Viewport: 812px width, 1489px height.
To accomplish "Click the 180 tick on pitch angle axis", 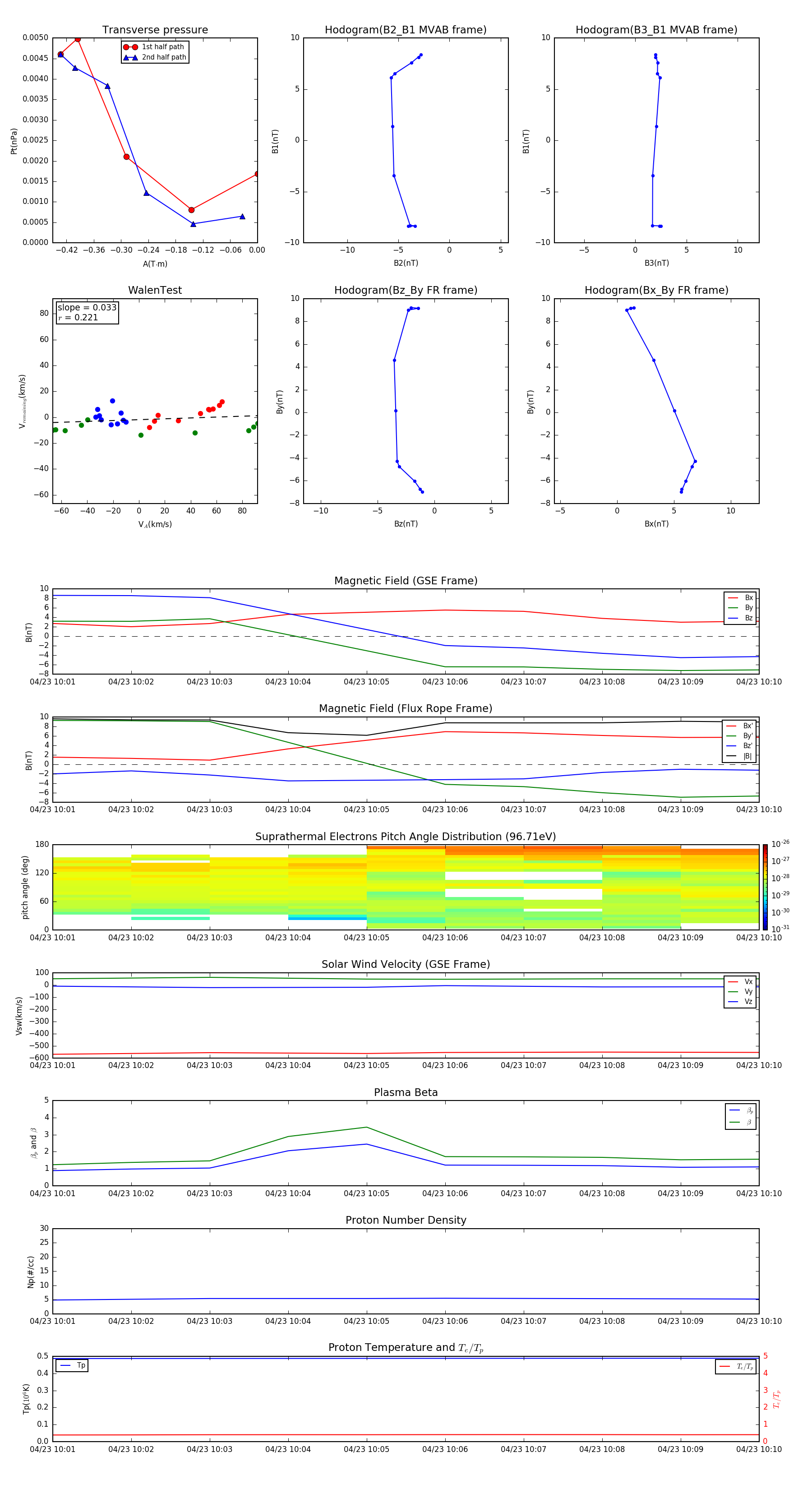I will tap(42, 845).
